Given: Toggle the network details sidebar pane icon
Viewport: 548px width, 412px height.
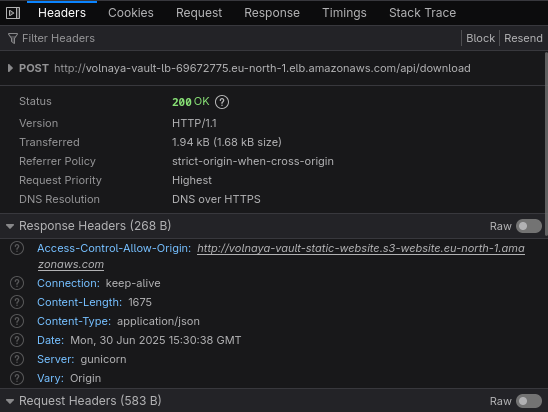Looking at the screenshot, I should pyautogui.click(x=13, y=13).
